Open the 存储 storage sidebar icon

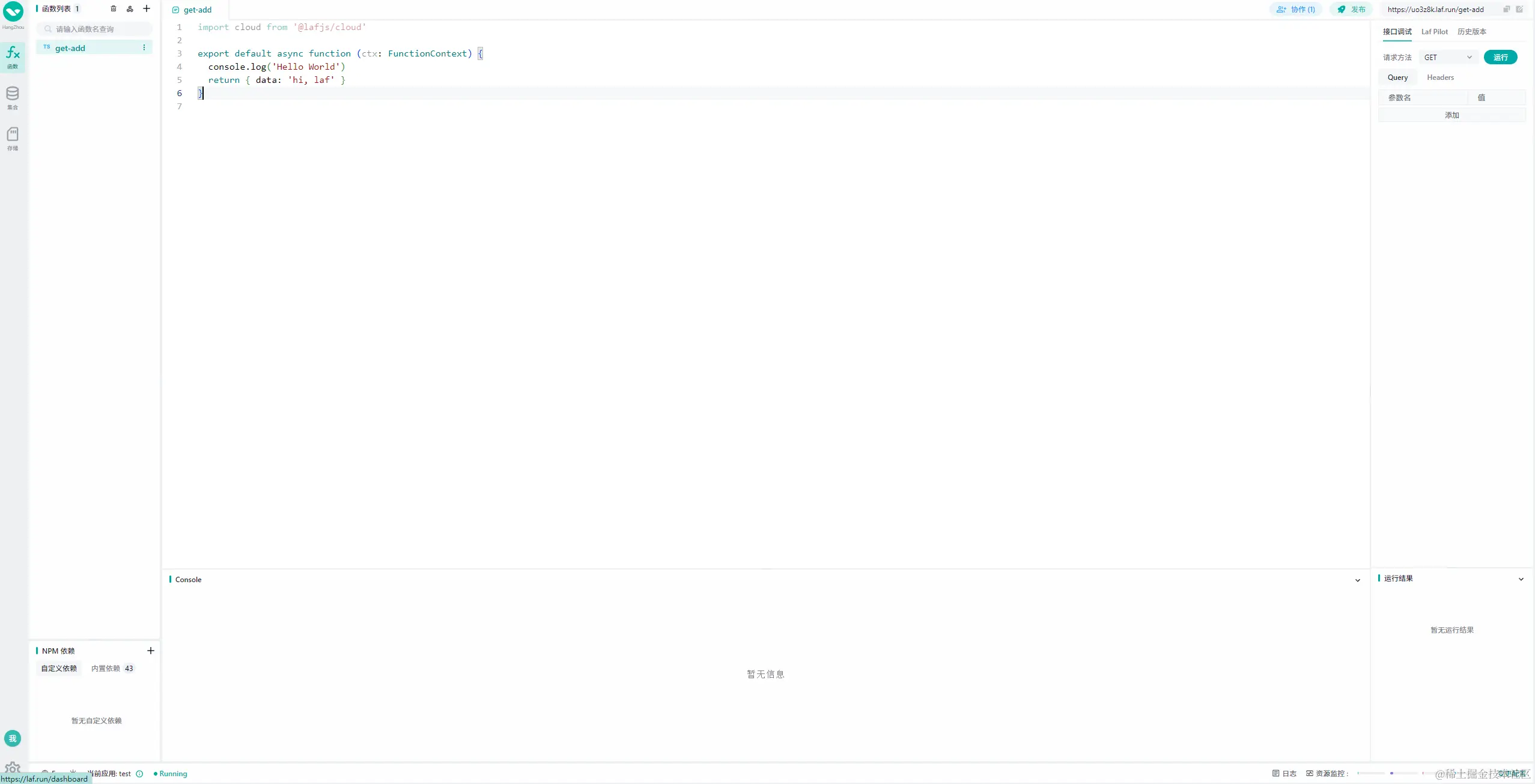pos(13,138)
